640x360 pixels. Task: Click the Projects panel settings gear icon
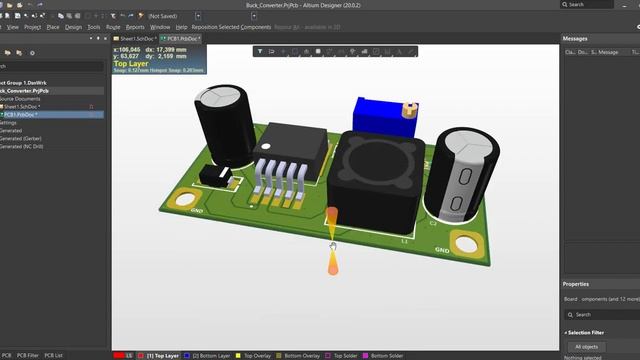coord(32,53)
